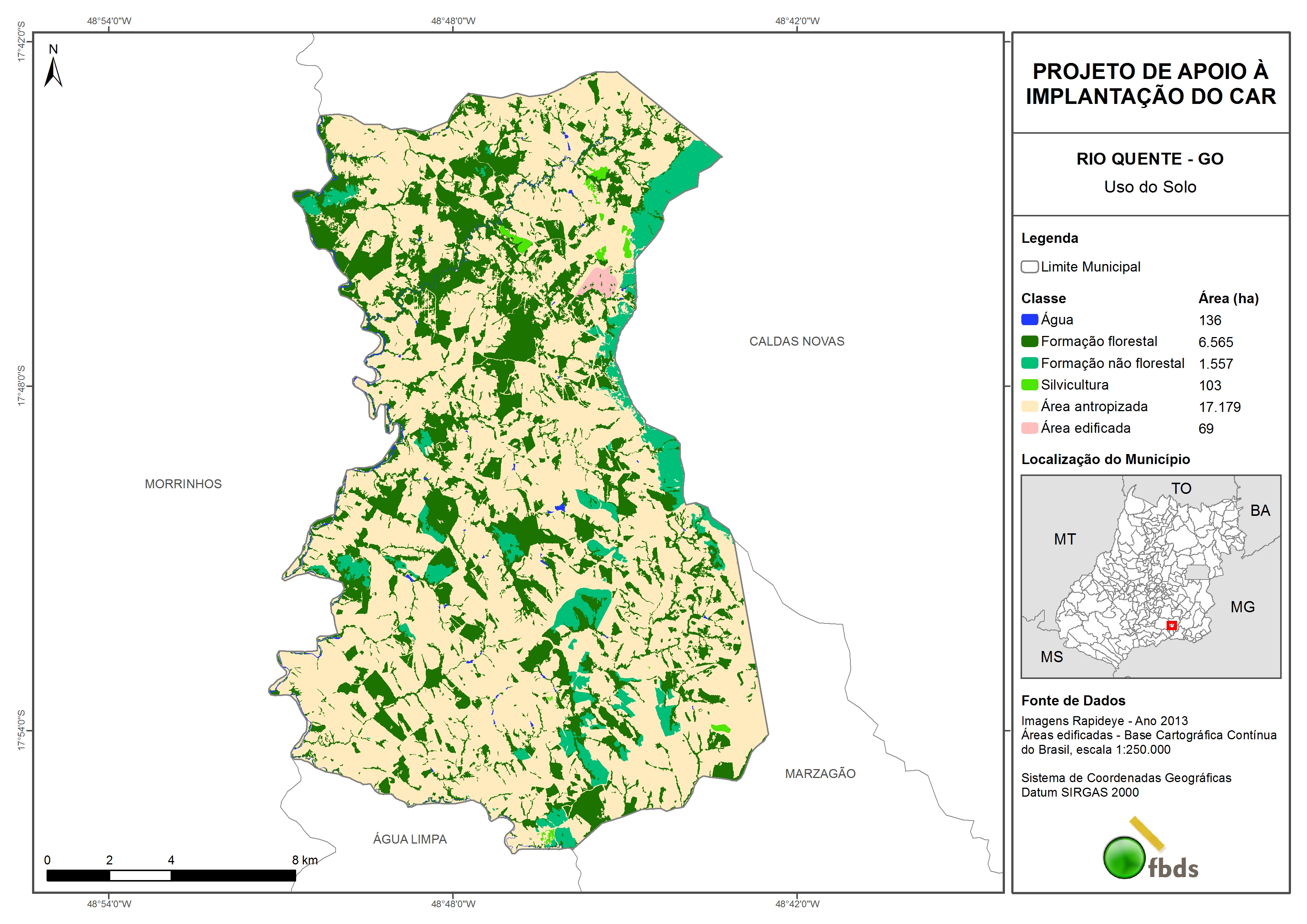Click the MORRINHOS neighboring municipality label
The image size is (1307, 924).
coord(183,483)
